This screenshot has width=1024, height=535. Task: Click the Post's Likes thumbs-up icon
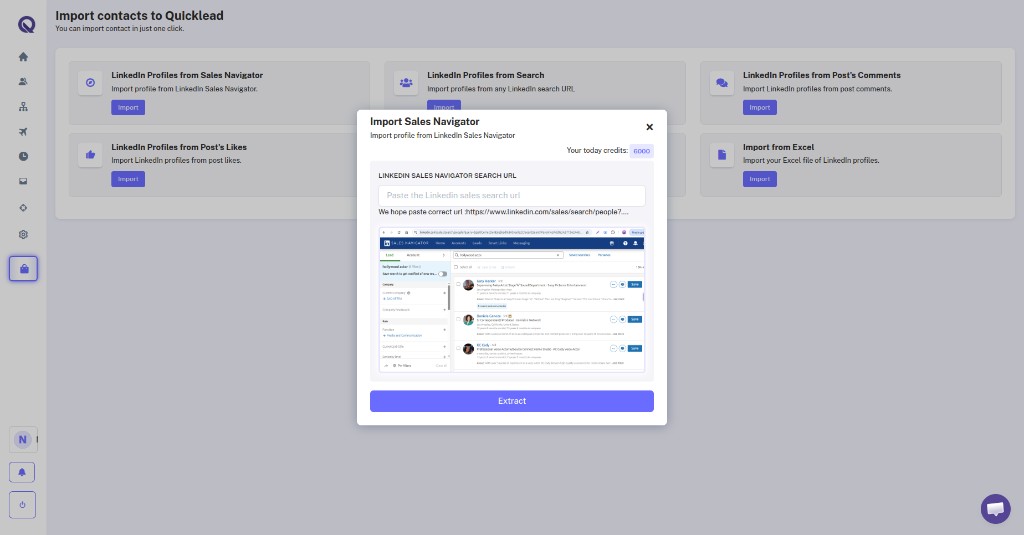[90, 155]
